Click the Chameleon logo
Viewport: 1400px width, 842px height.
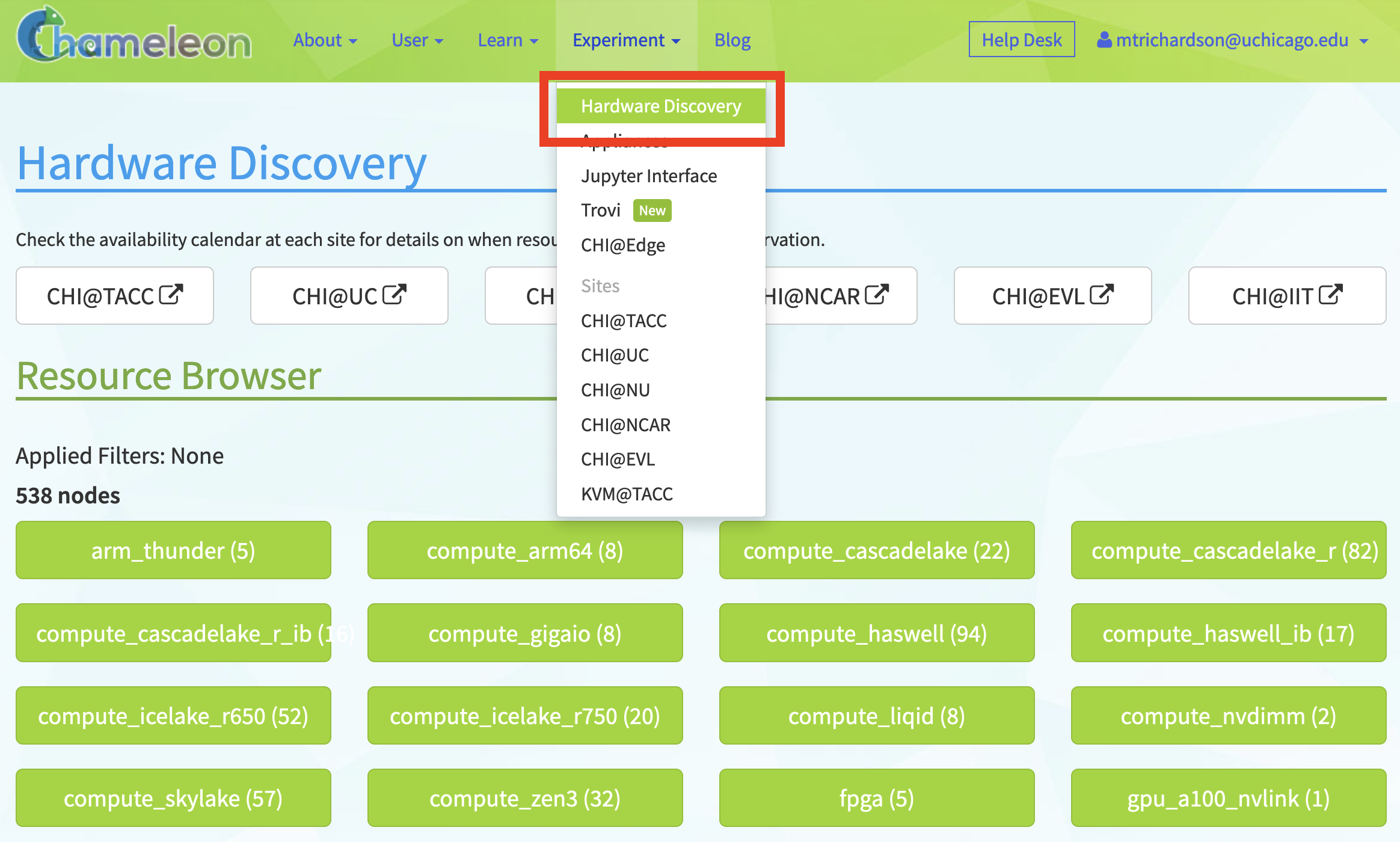point(134,35)
